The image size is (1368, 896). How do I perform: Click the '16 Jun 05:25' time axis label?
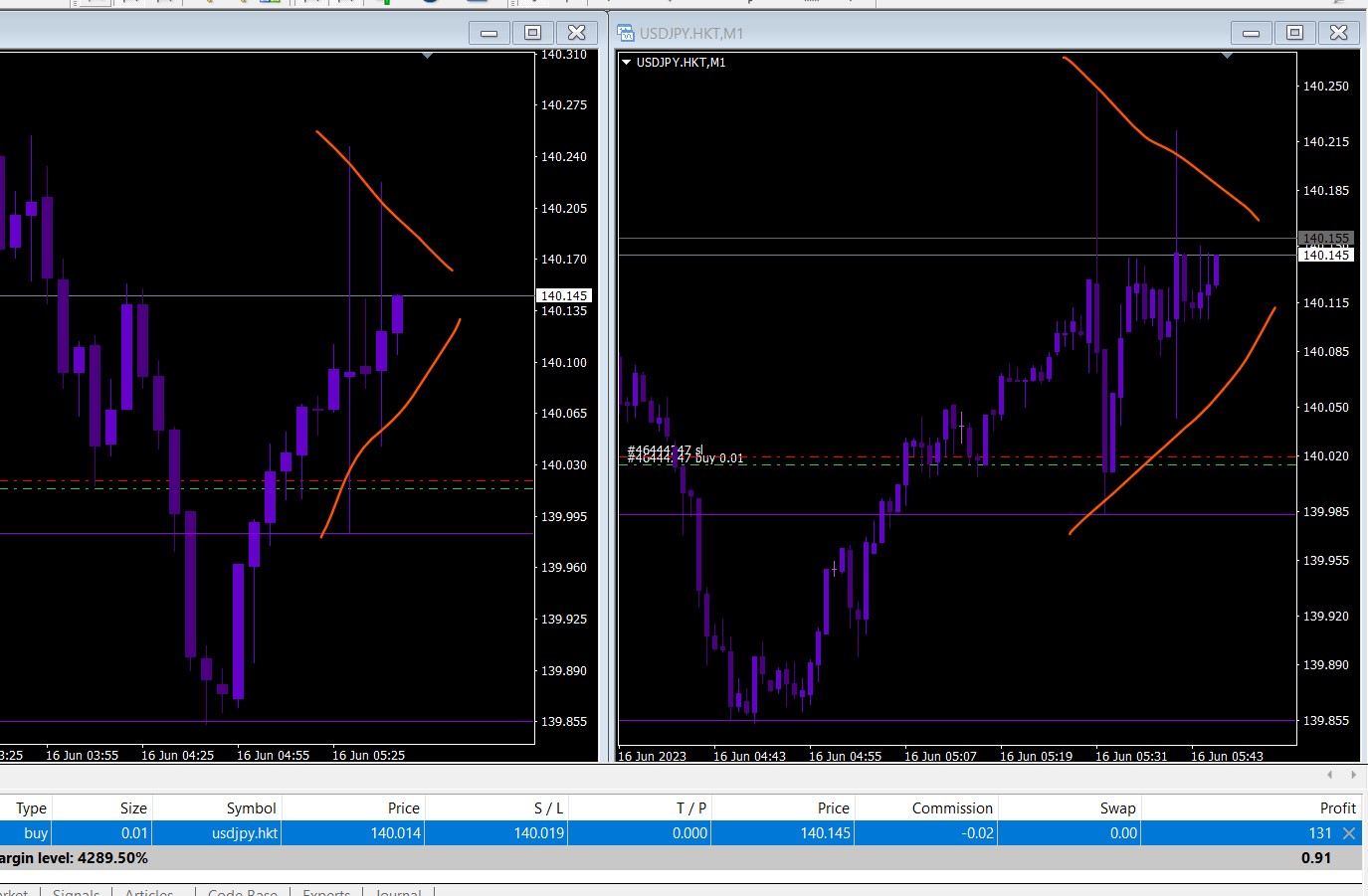click(368, 756)
